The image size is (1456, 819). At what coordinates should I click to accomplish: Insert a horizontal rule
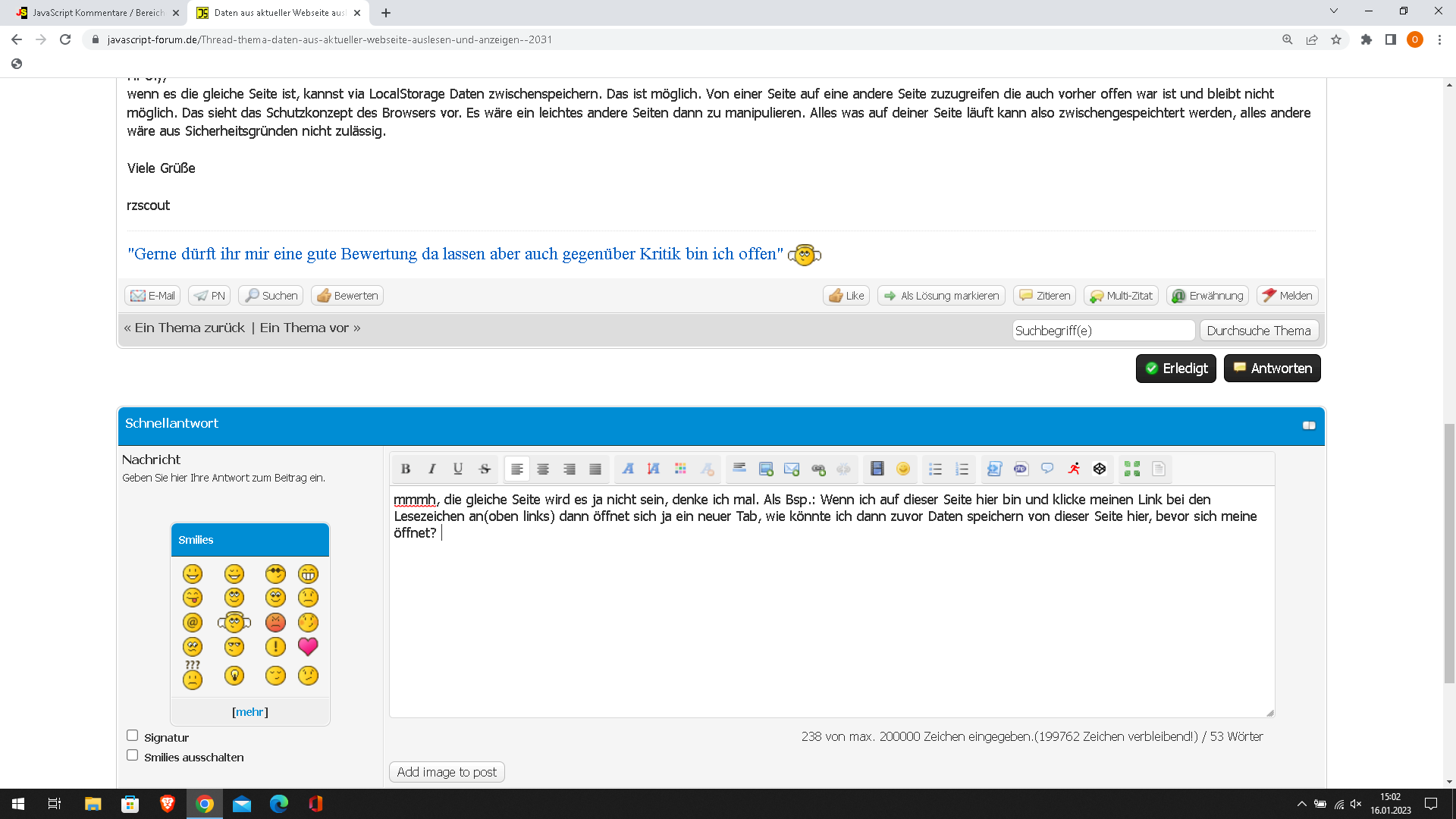(x=739, y=469)
